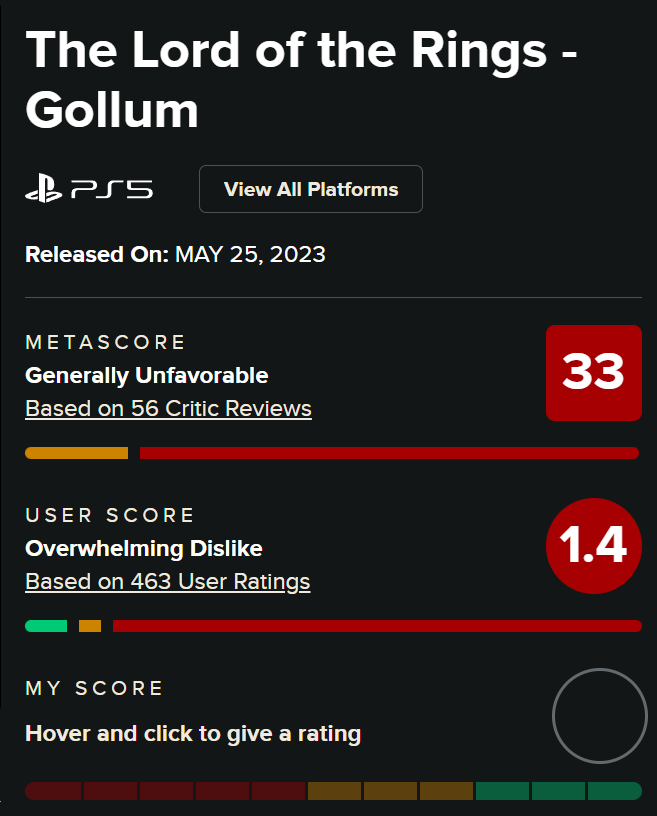The width and height of the screenshot is (657, 816).
Task: Select red segment of User Score distribution bar
Action: (x=377, y=626)
